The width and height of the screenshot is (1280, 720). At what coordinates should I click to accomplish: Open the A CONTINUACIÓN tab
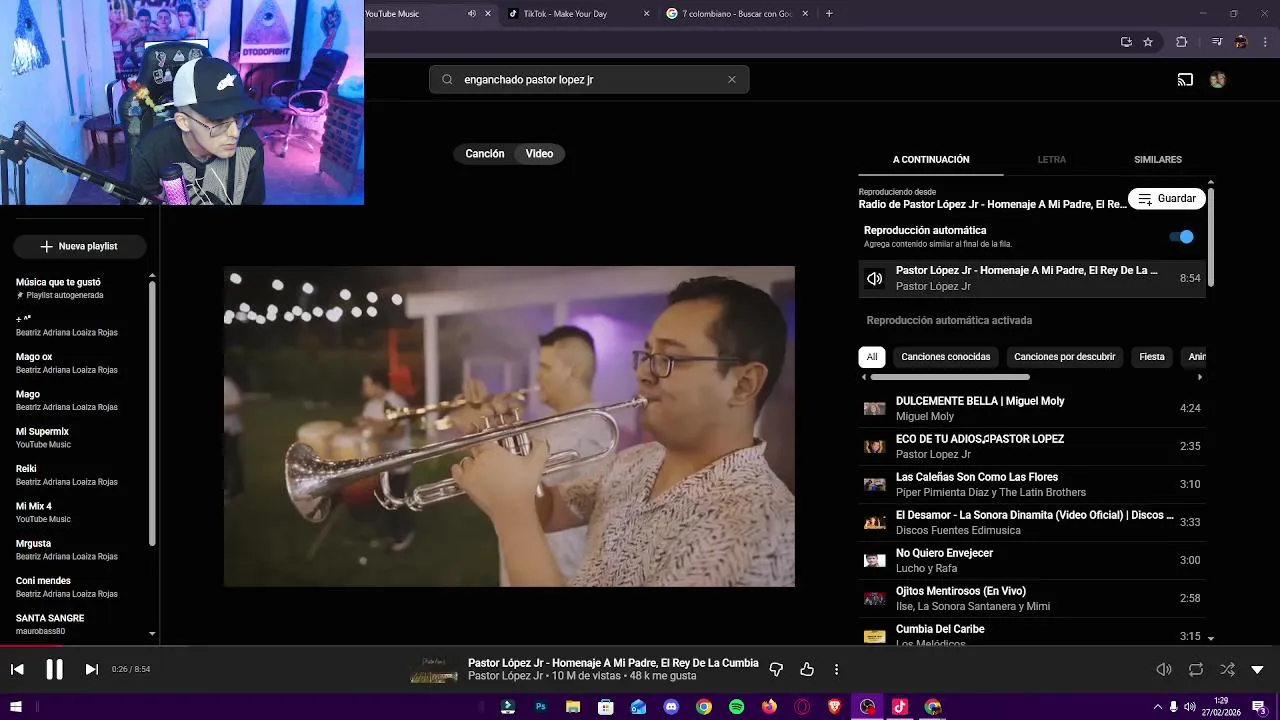click(x=931, y=160)
